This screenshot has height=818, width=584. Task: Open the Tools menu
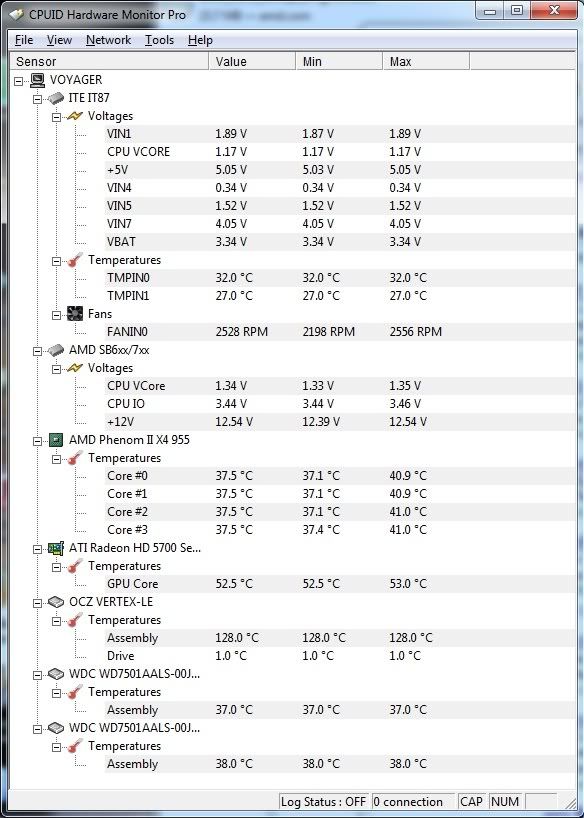click(159, 40)
